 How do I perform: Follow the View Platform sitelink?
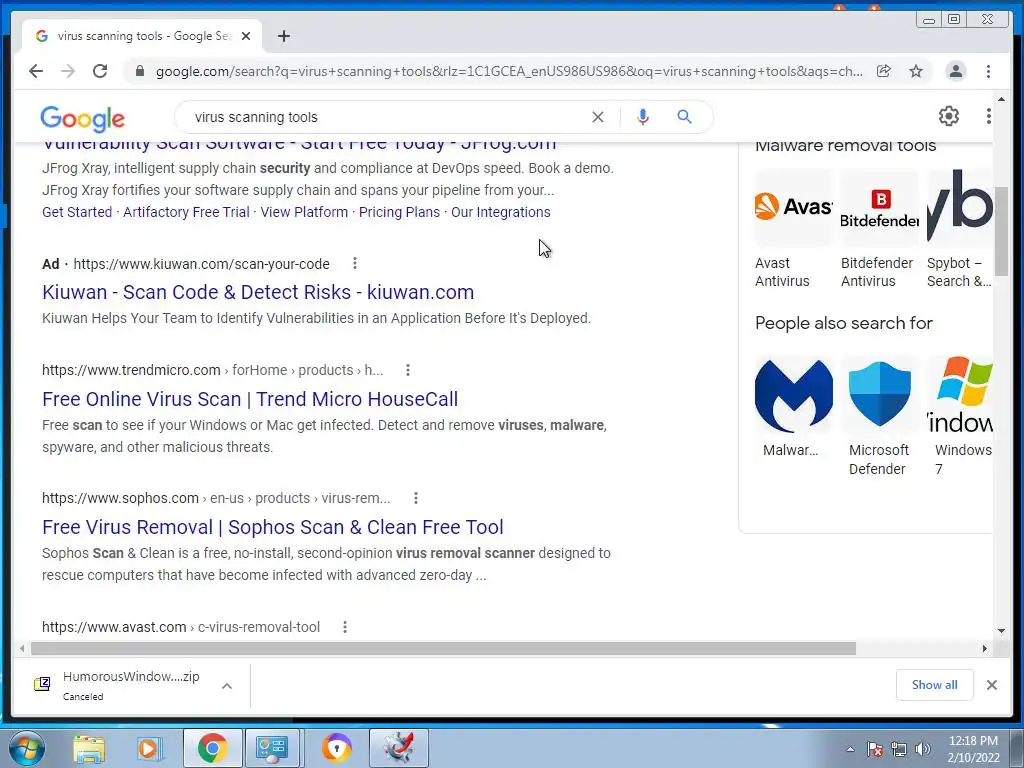304,212
